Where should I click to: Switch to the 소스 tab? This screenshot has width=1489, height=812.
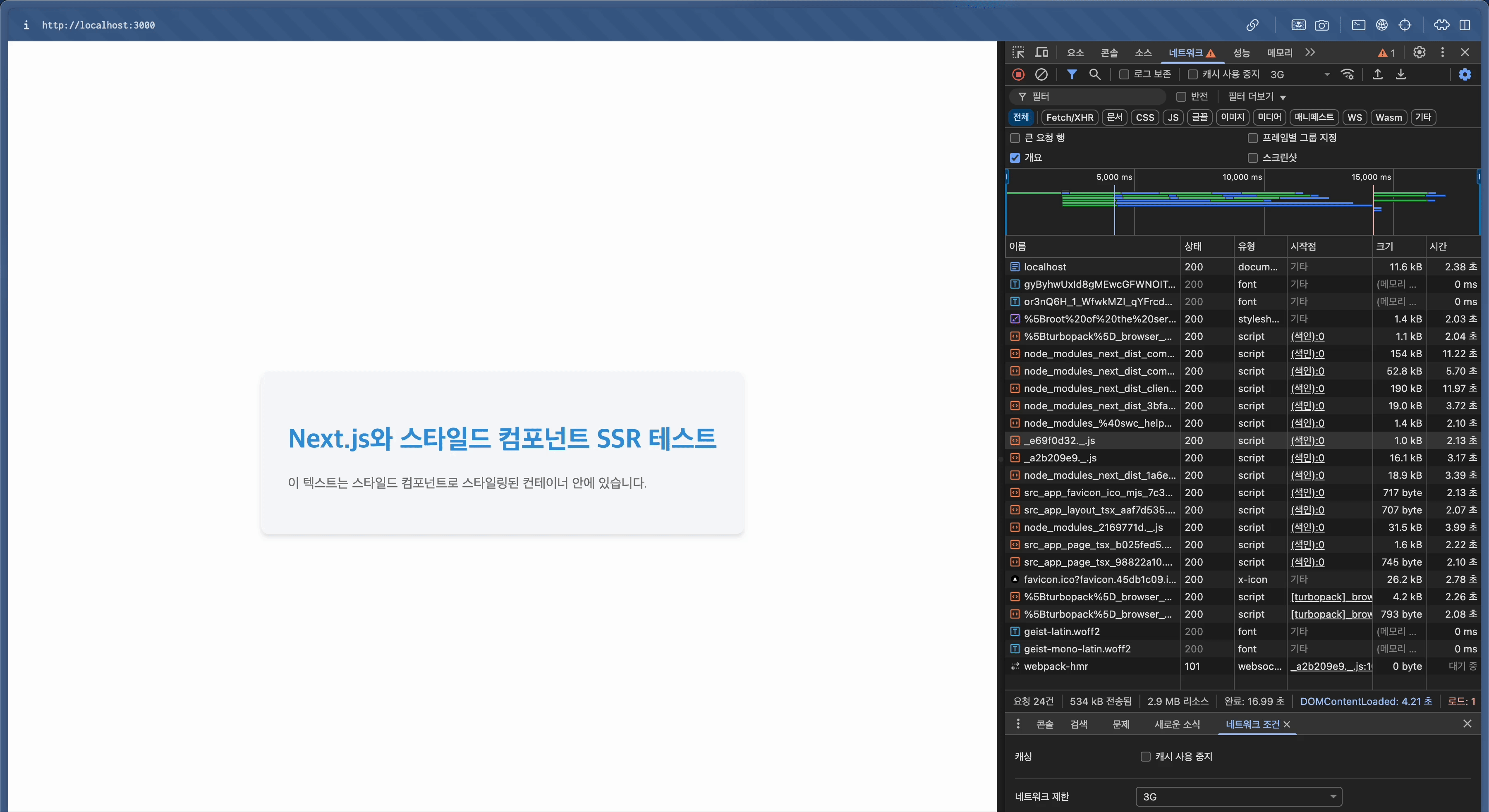(1143, 53)
